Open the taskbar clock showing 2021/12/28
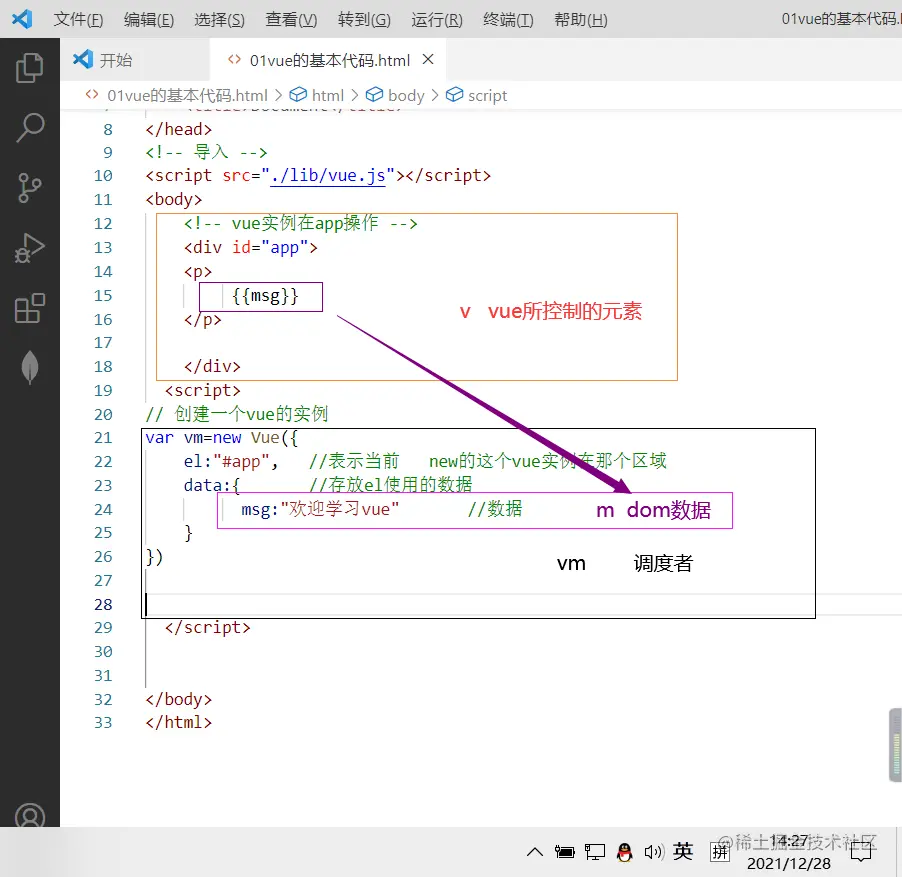902x877 pixels. click(789, 852)
